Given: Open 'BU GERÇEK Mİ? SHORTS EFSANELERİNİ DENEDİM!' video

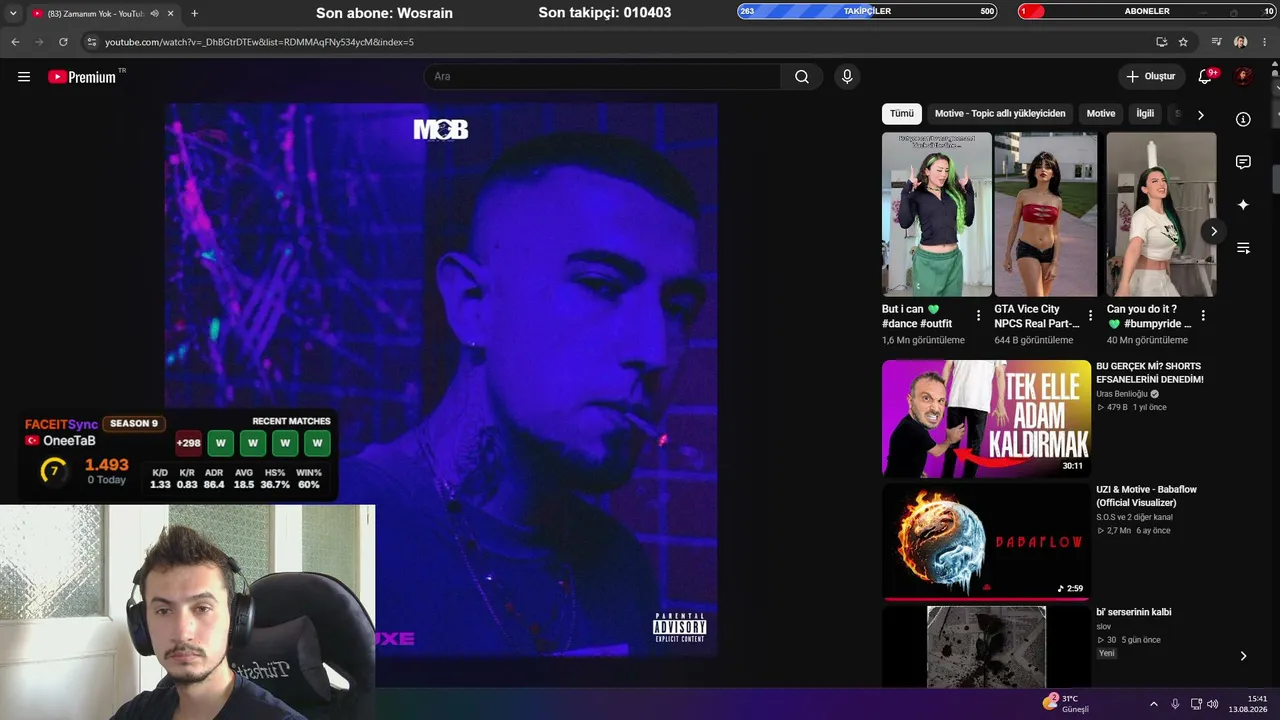Looking at the screenshot, I should pos(1150,373).
